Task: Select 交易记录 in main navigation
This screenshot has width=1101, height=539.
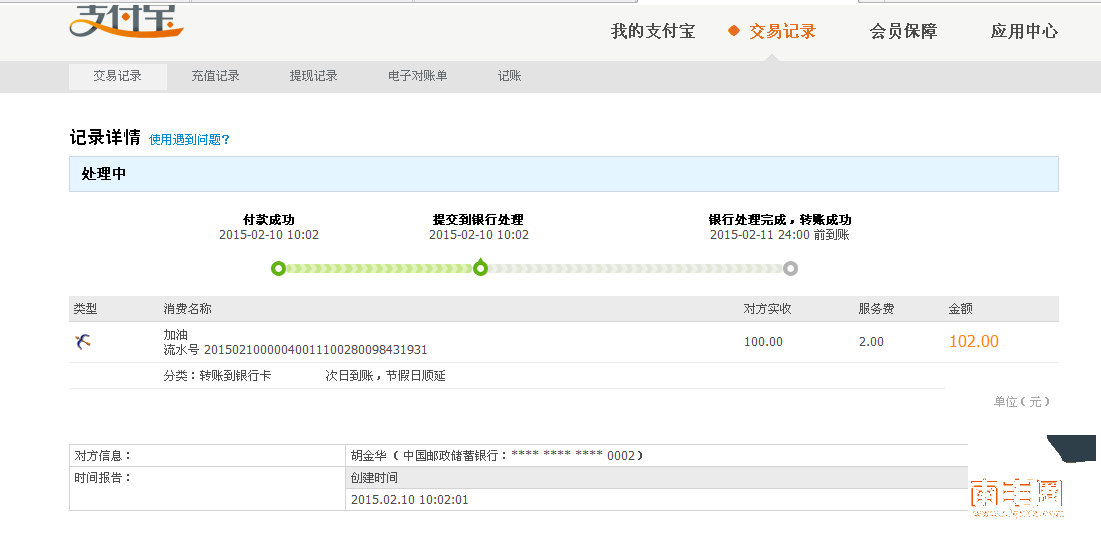Action: [x=782, y=31]
